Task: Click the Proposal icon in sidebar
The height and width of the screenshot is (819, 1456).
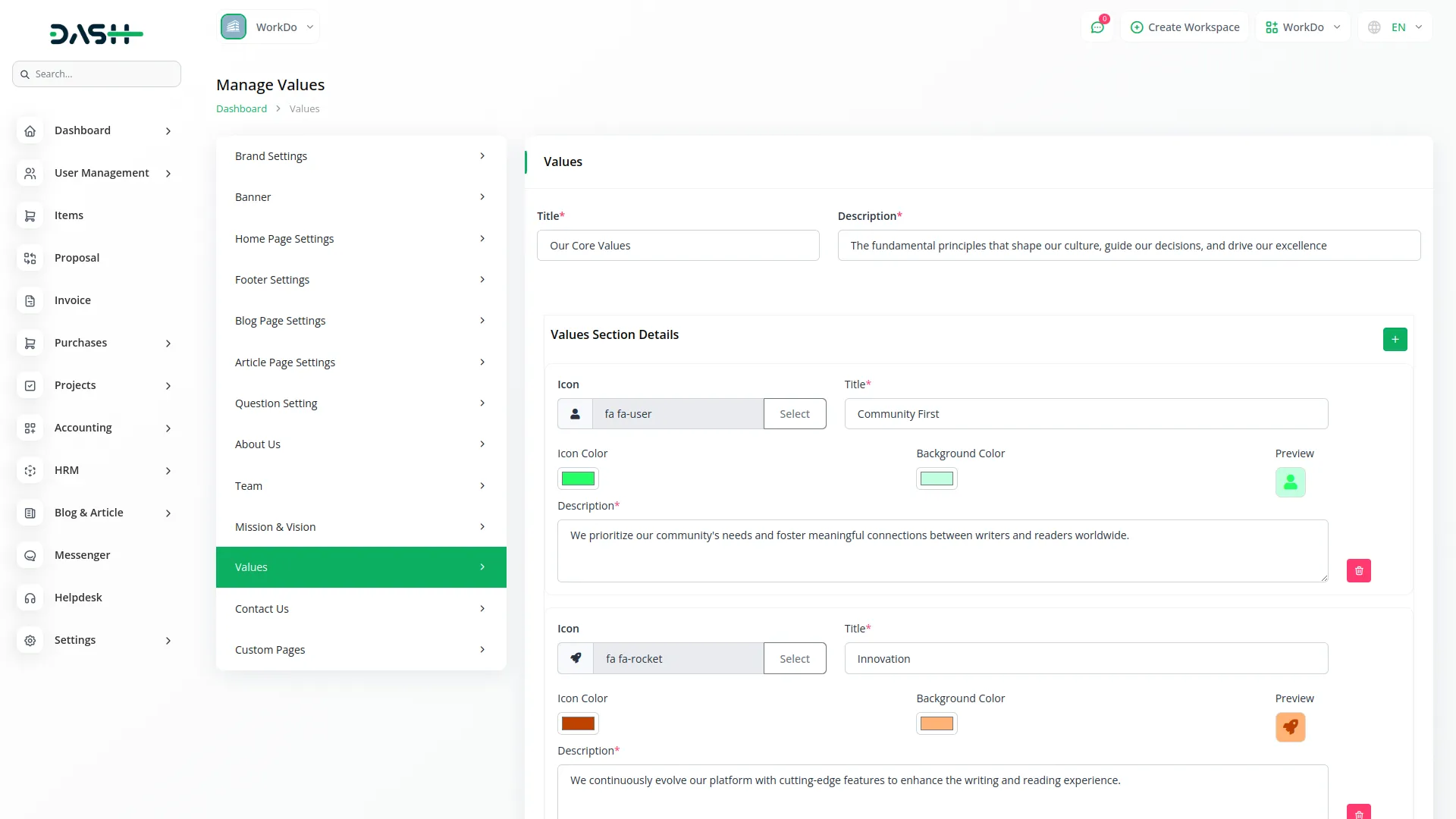Action: tap(30, 258)
